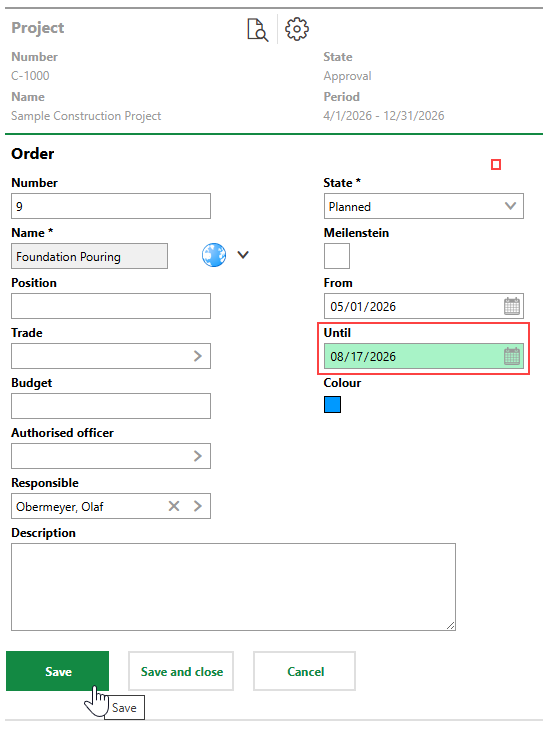Click the blue globe translation icon

tap(214, 255)
